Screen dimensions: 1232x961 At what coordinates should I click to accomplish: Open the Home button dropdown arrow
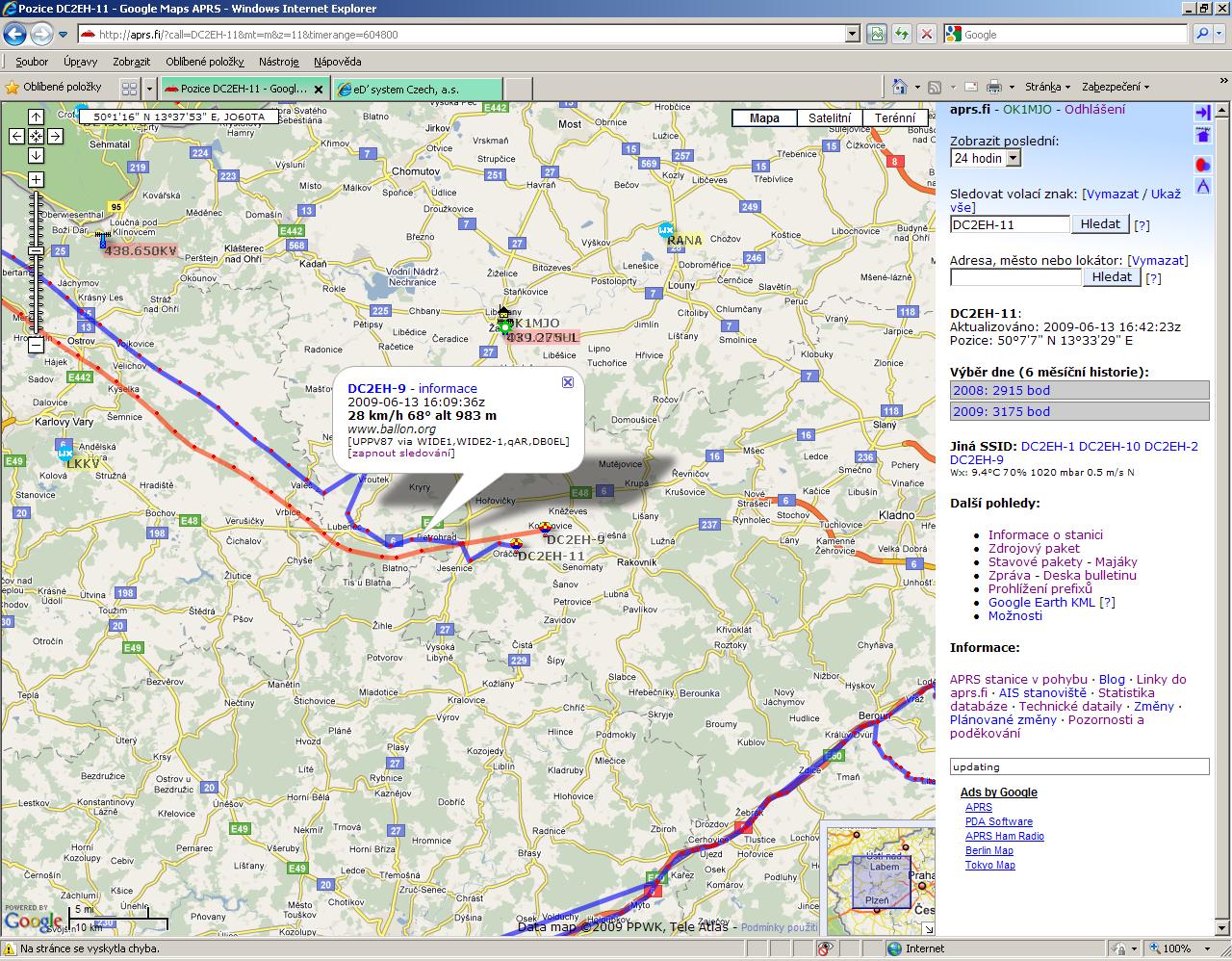click(x=916, y=87)
